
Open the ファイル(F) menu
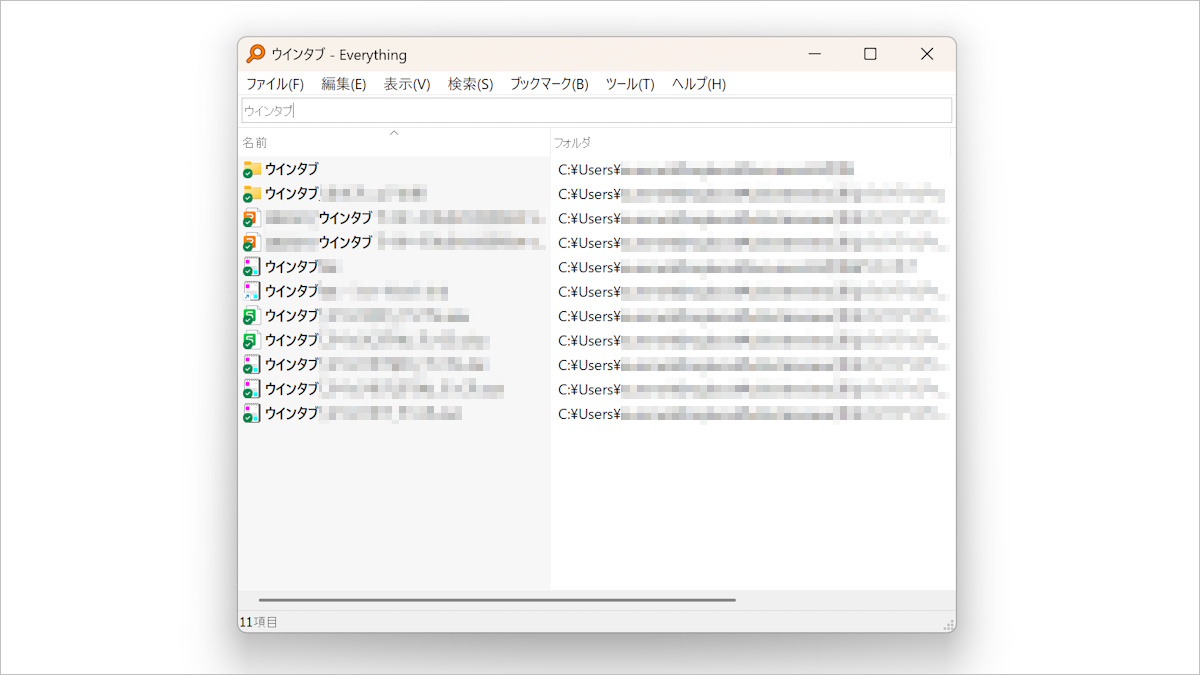point(275,84)
